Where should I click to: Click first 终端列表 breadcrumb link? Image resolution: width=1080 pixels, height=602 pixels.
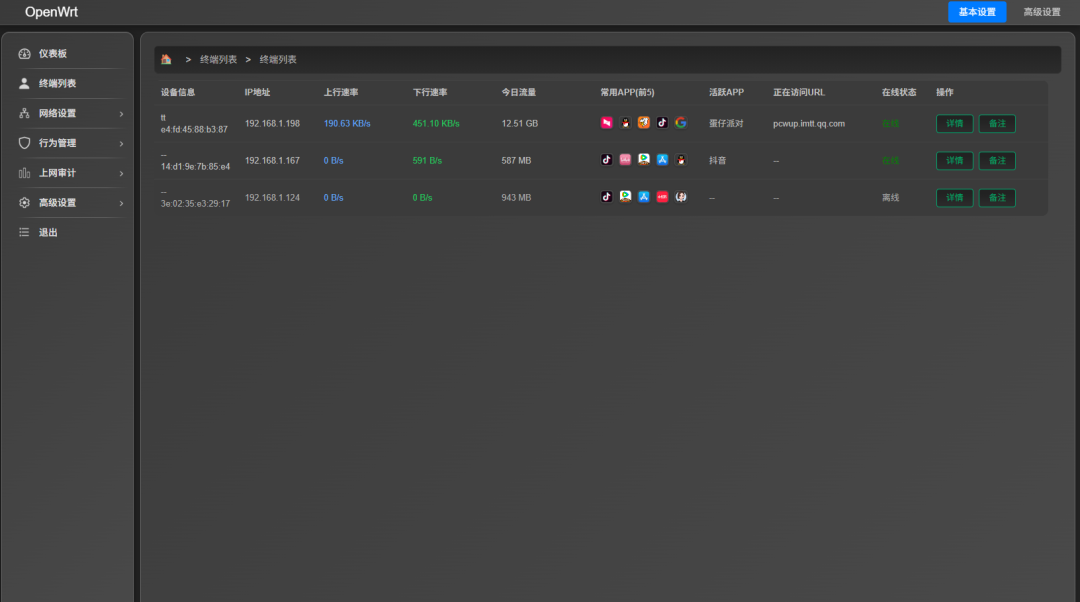(x=218, y=59)
